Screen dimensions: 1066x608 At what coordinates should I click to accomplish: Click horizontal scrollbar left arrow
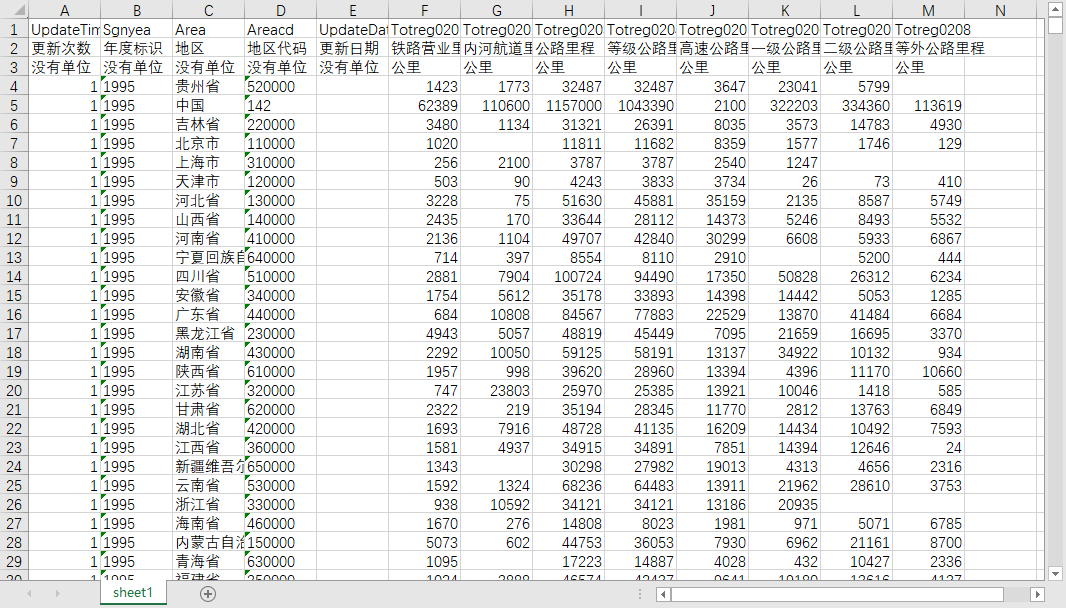tap(664, 594)
